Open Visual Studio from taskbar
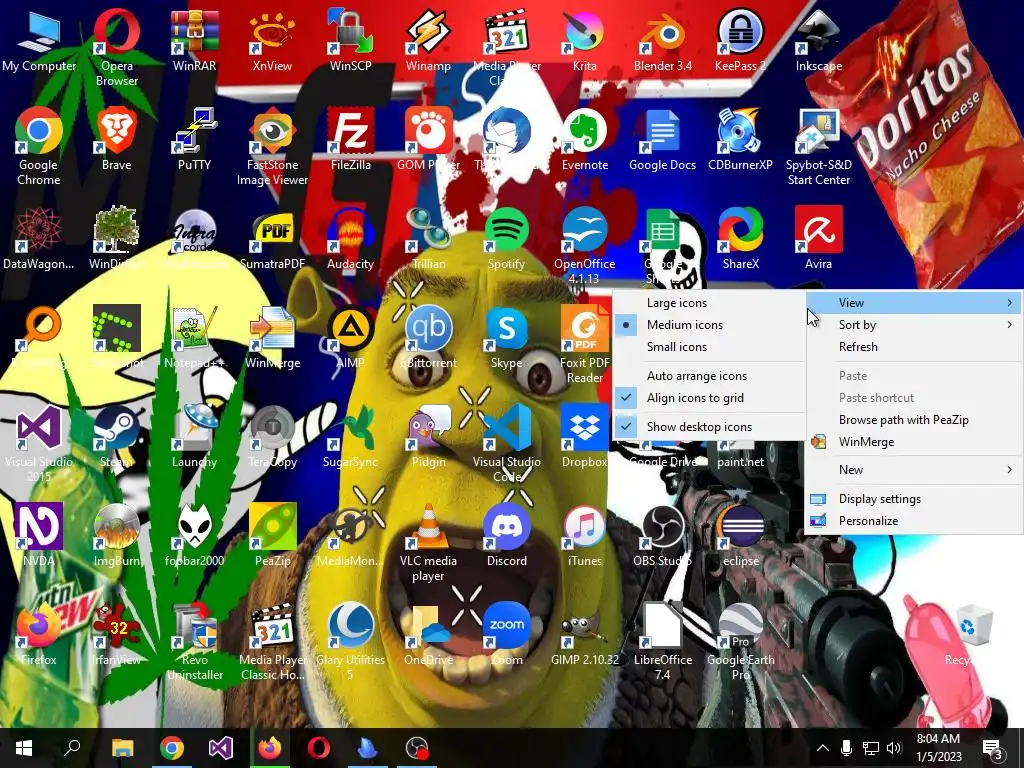The width and height of the screenshot is (1024, 768). pos(221,748)
